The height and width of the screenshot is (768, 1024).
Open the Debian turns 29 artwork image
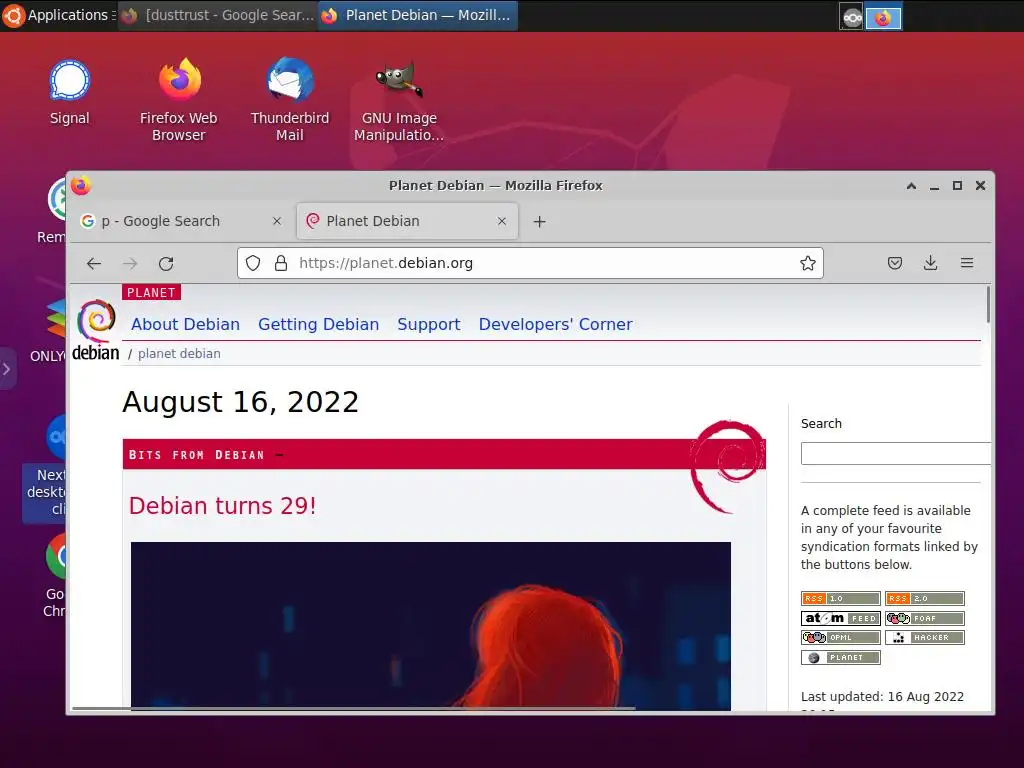click(x=430, y=626)
